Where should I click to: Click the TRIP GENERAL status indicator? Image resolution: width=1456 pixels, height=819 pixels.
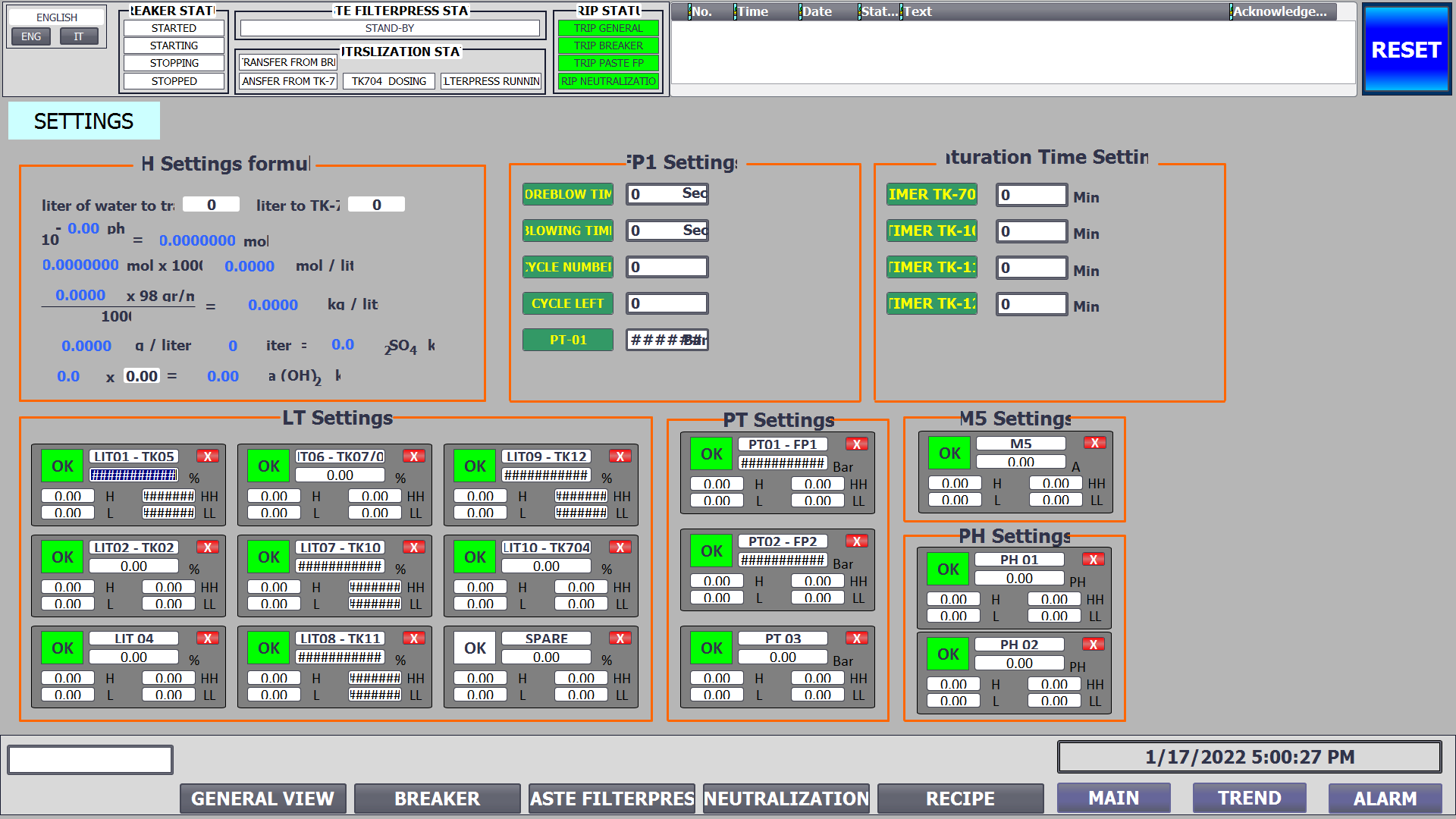608,28
